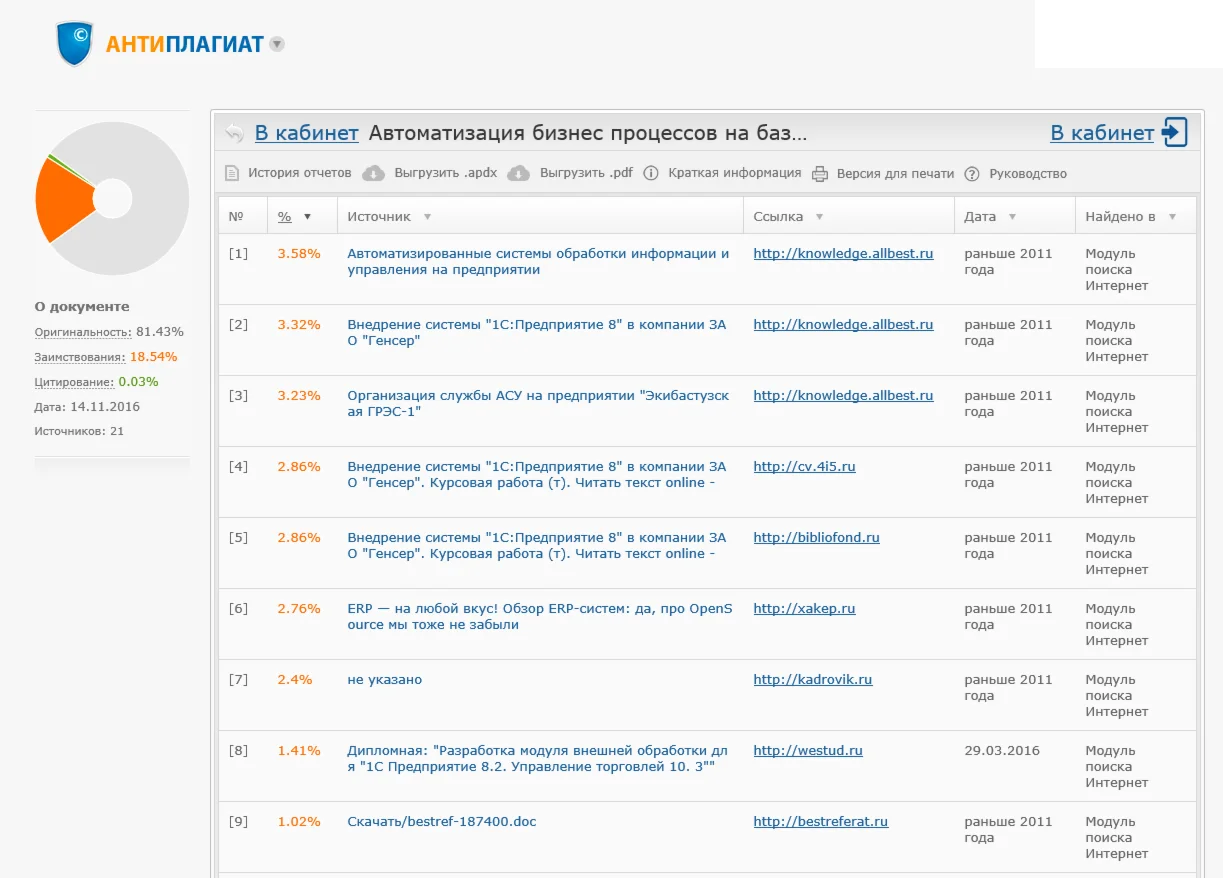The height and width of the screenshot is (878, 1223).
Task: Open the dropdown arrow next to the Антиплагиат logo
Action: 277,44
